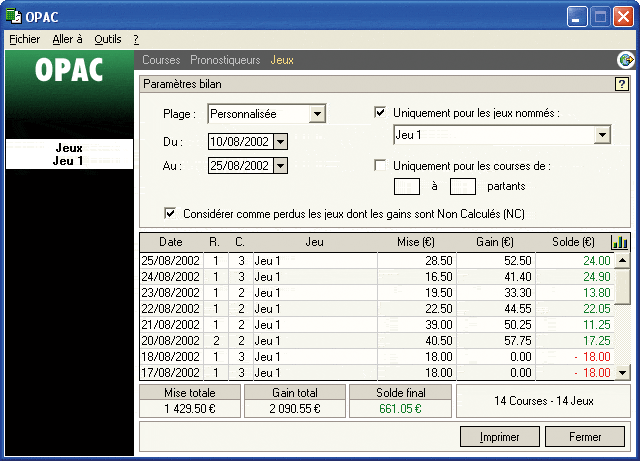Switch to the Courses tab
The height and width of the screenshot is (461, 640).
pos(161,61)
